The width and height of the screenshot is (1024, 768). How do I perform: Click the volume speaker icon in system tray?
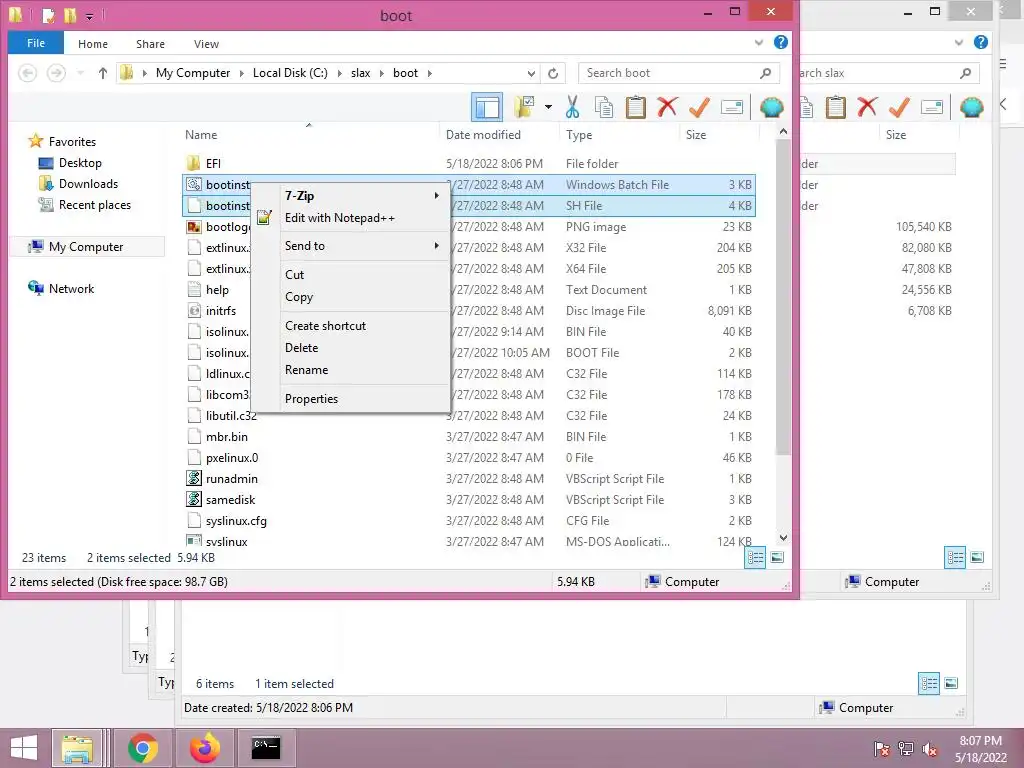(x=930, y=749)
